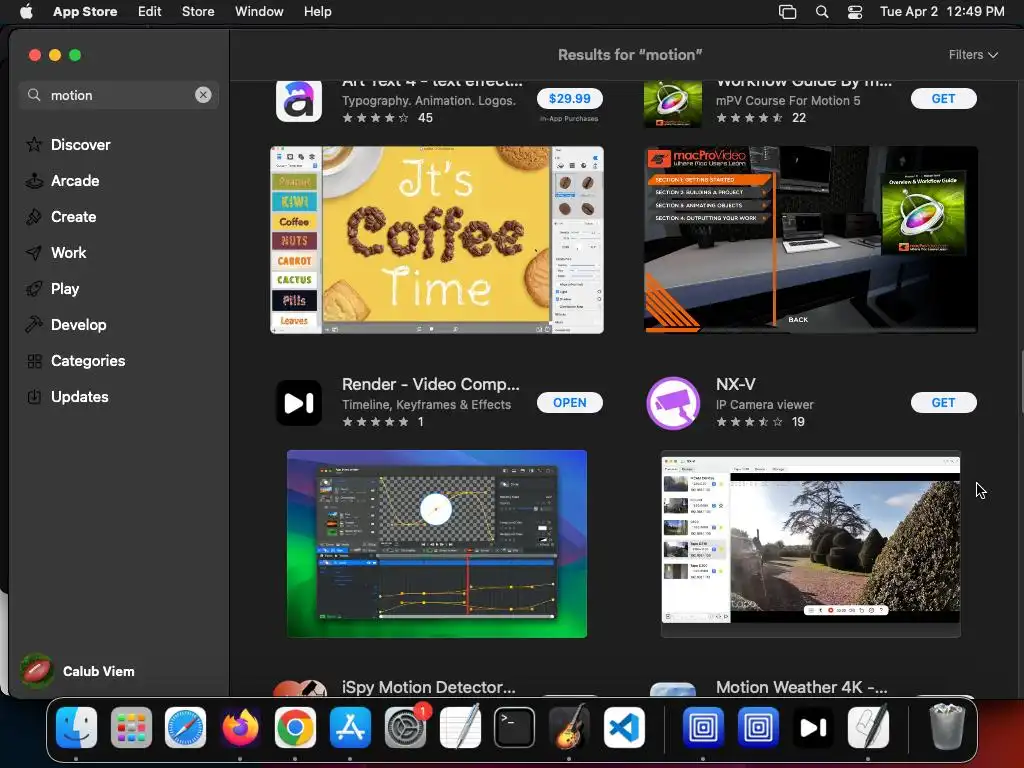Expand the Filters dropdown
This screenshot has height=768, width=1024.
coord(973,55)
